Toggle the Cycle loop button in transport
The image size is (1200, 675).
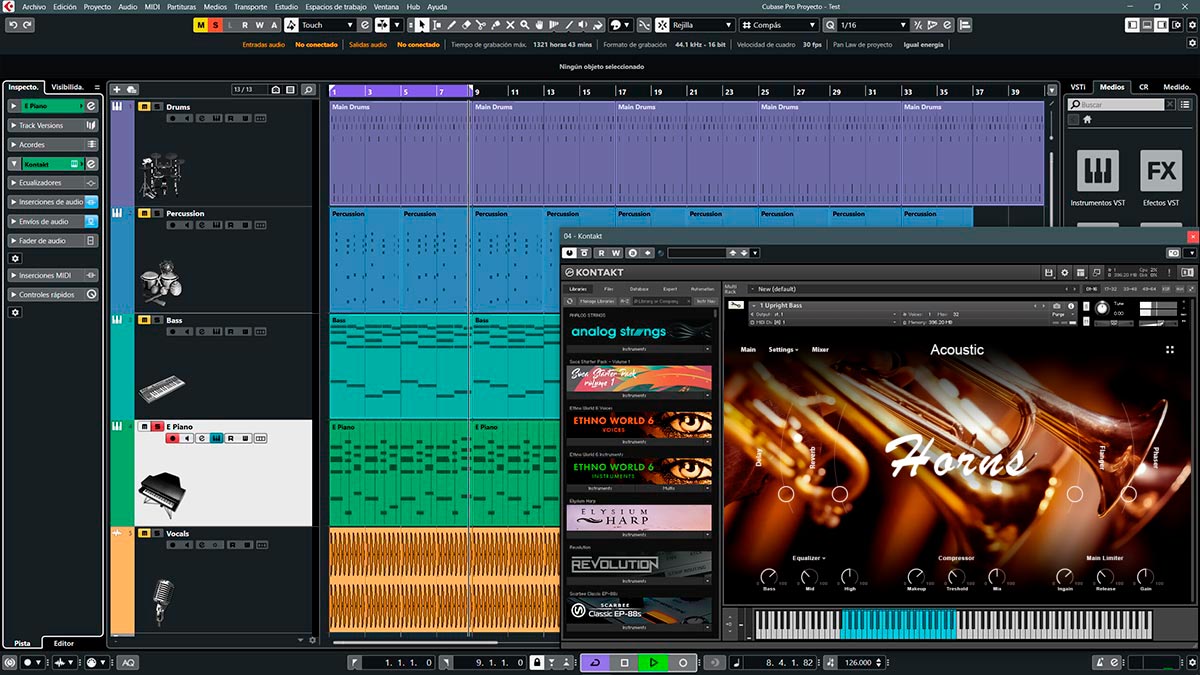[x=596, y=662]
